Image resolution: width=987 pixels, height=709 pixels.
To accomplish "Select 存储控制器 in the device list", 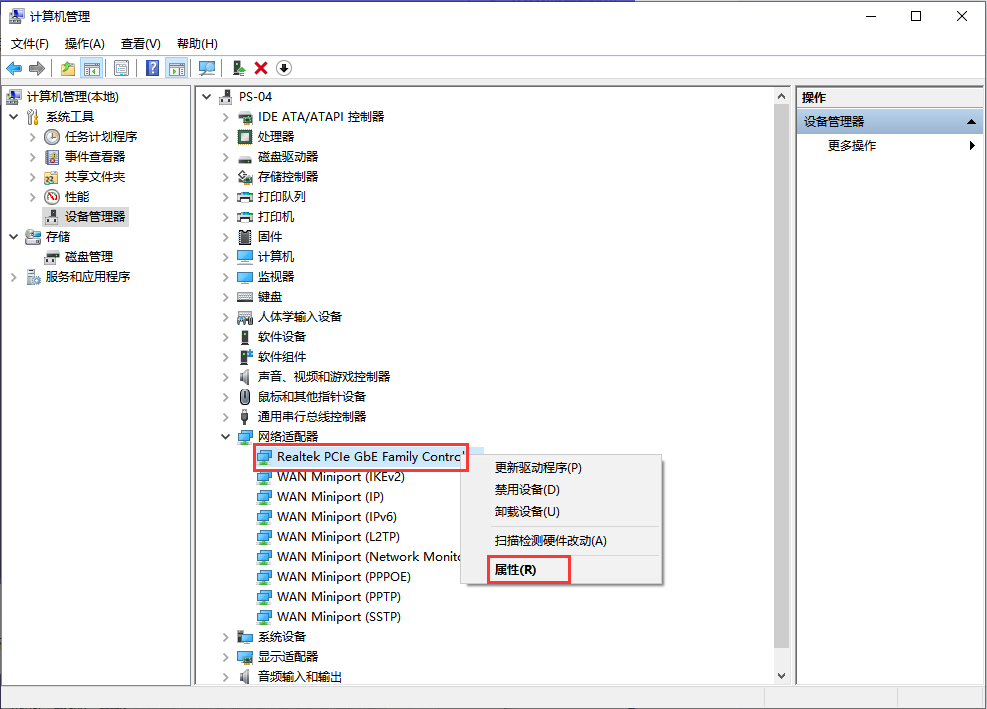I will (x=288, y=177).
